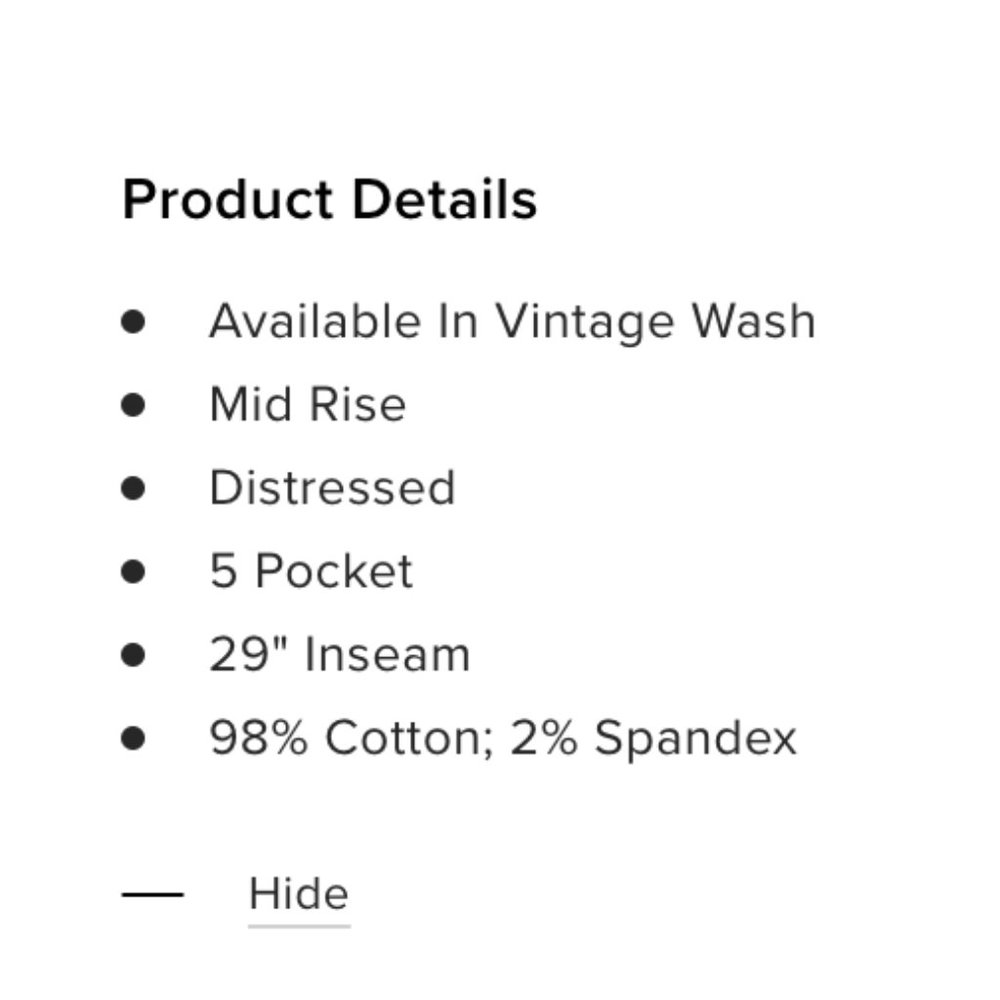Click the Distressed list item
1000x1000 pixels.
[x=332, y=488]
